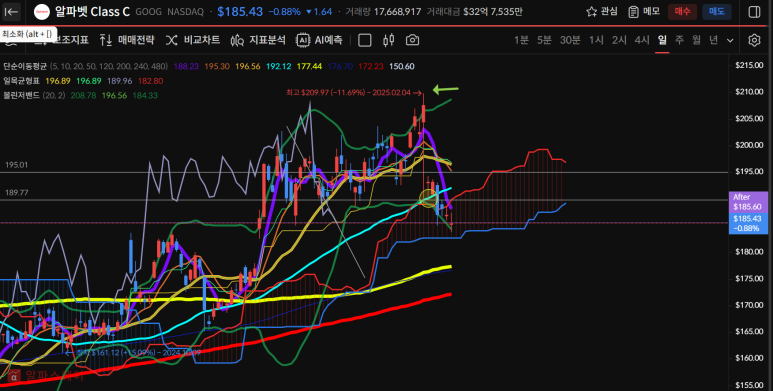Viewport: 773px width, 391px height.
Task: Toggle the right side panel icon
Action: coord(754,12)
